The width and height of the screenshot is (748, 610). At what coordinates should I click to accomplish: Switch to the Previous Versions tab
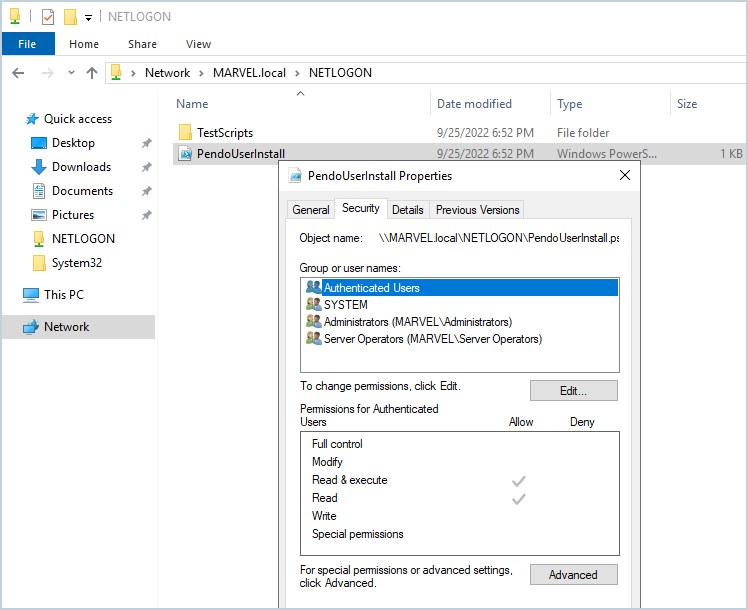point(477,210)
